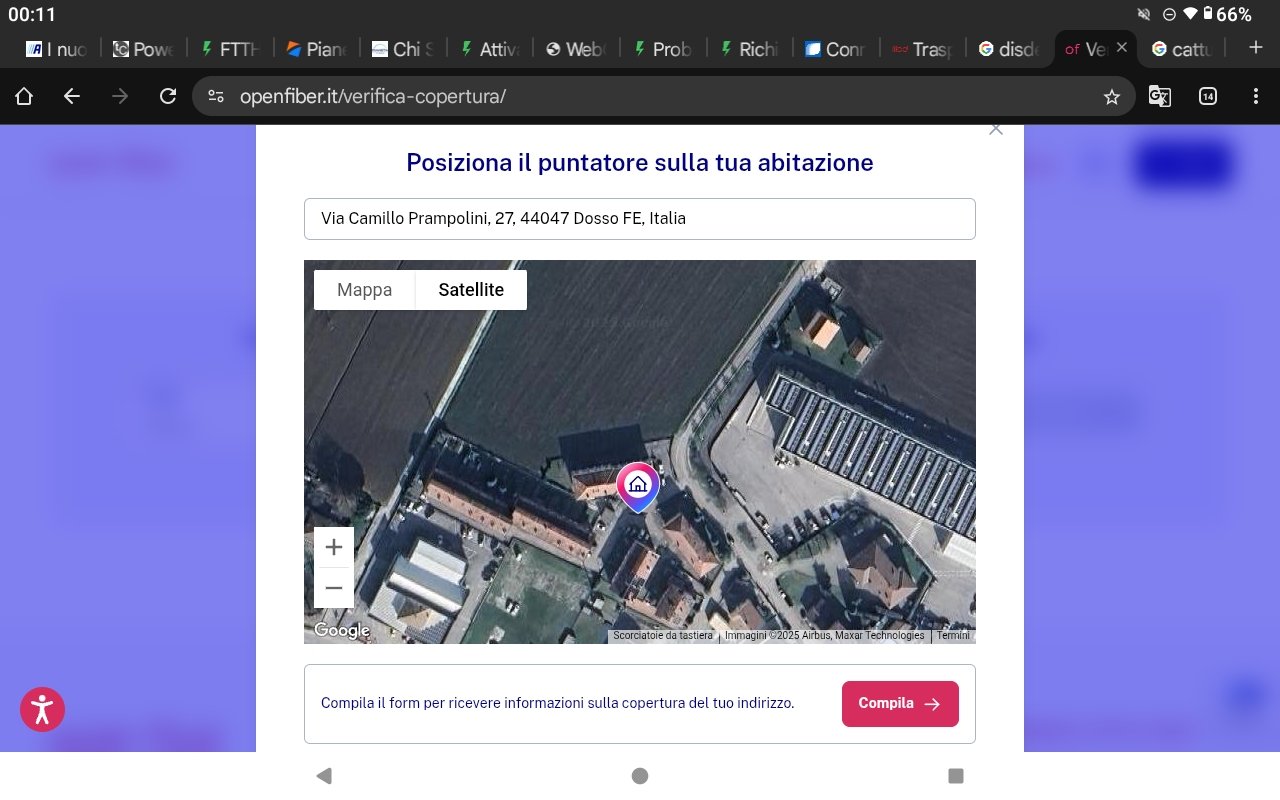Click the Compila button
Screen dimensions: 1280x800
[x=899, y=703]
